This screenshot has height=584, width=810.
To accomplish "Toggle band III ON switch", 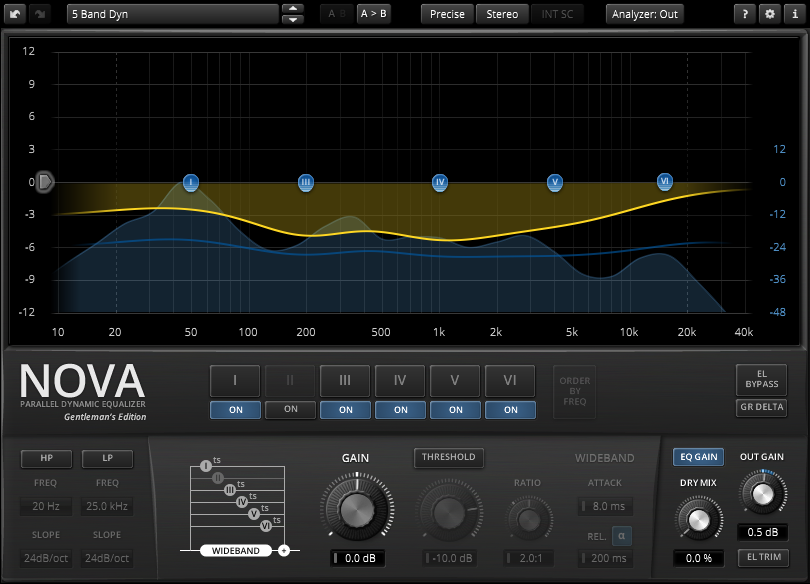I will (346, 410).
